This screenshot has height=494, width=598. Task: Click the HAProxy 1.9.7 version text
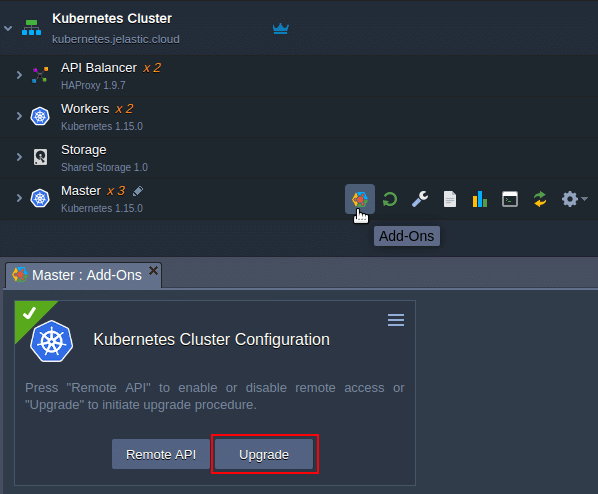[93, 85]
